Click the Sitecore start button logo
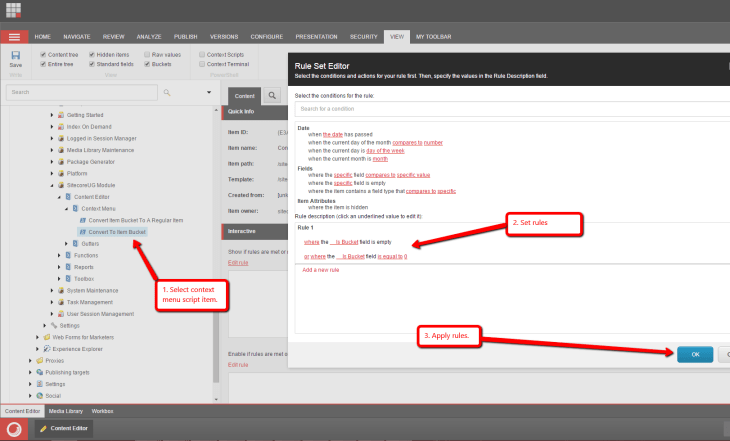The image size is (730, 441). click(15, 429)
